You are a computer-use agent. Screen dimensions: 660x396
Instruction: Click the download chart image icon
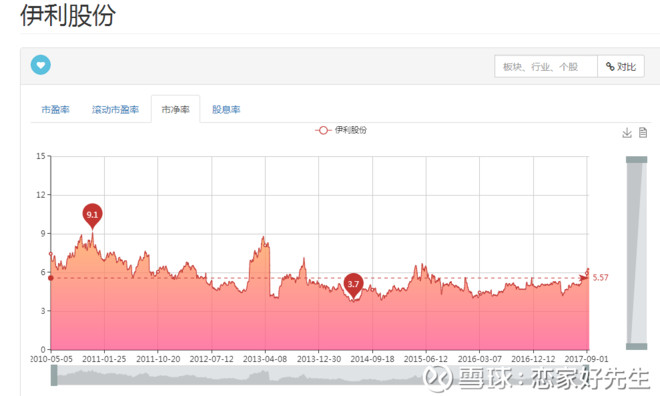[627, 133]
